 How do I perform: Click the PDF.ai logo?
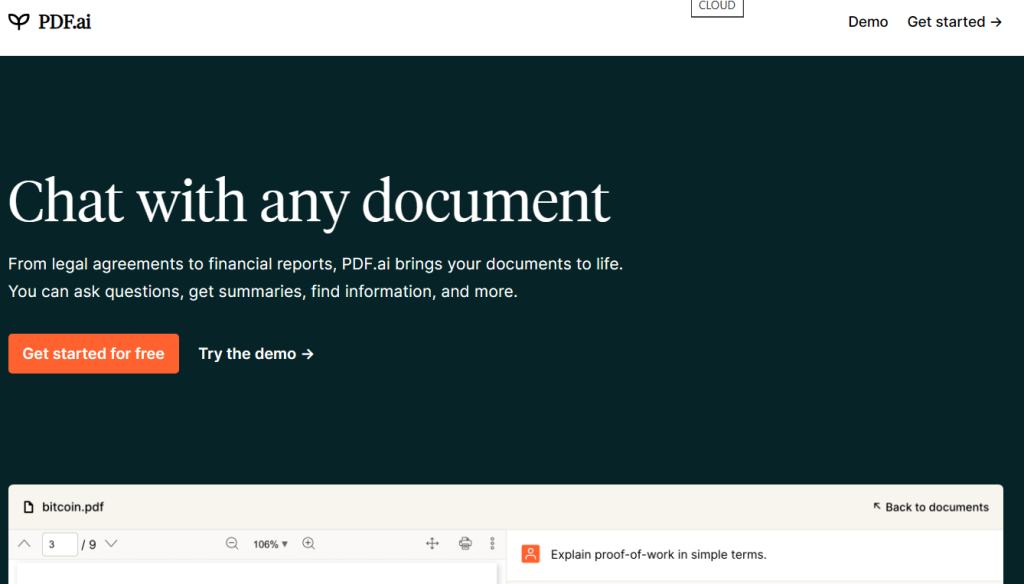50,22
